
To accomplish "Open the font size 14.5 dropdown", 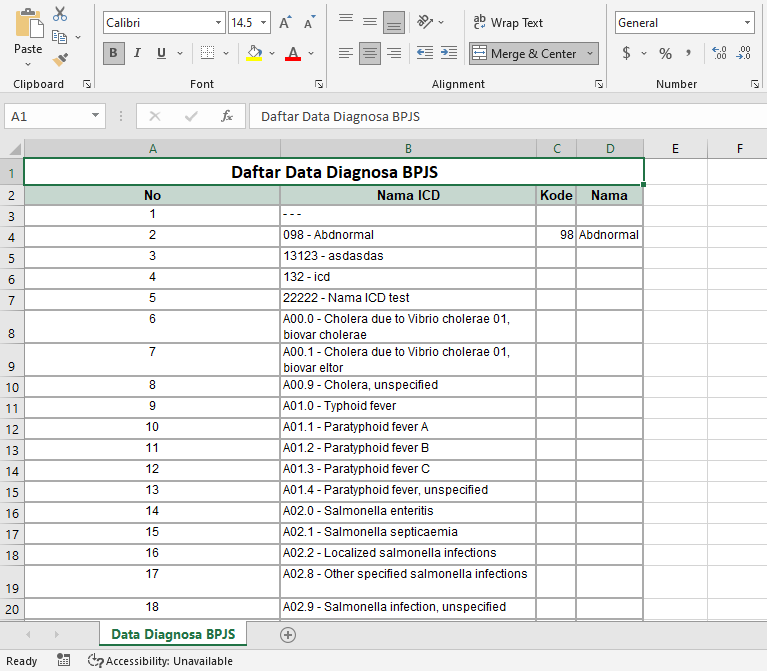I will tap(263, 22).
